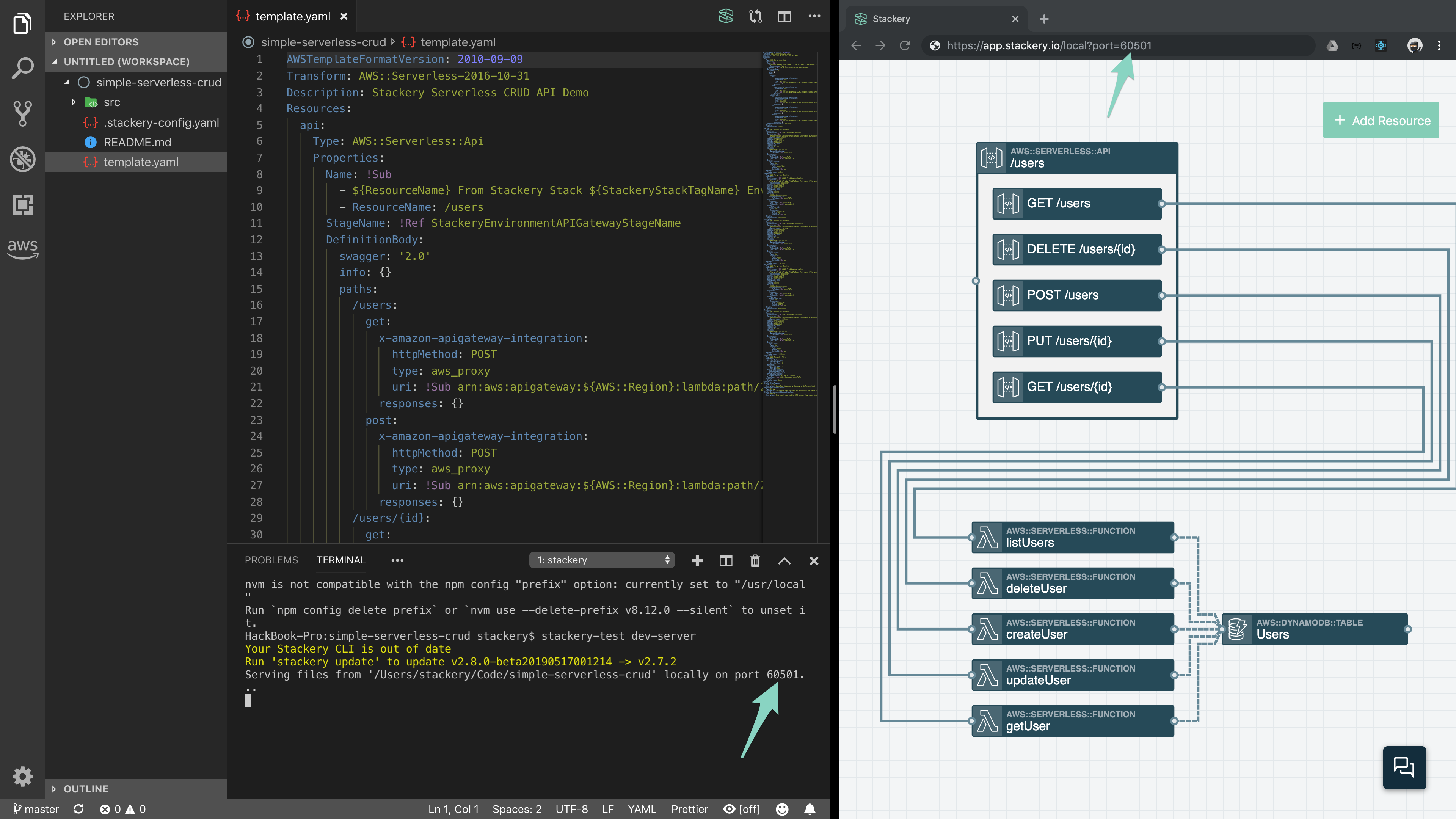This screenshot has width=1456, height=819.
Task: Select the listUsers function node
Action: tap(1072, 537)
